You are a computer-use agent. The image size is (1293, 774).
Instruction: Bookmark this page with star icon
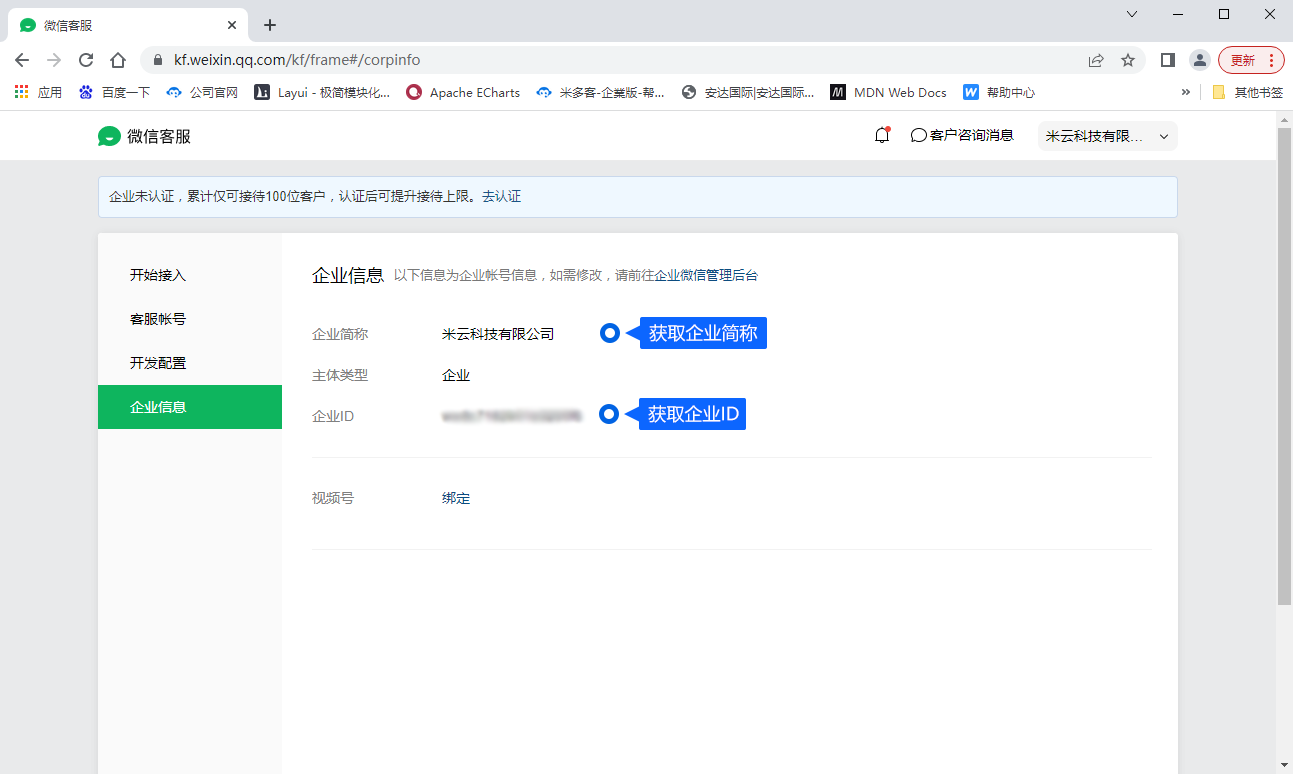[x=1128, y=60]
